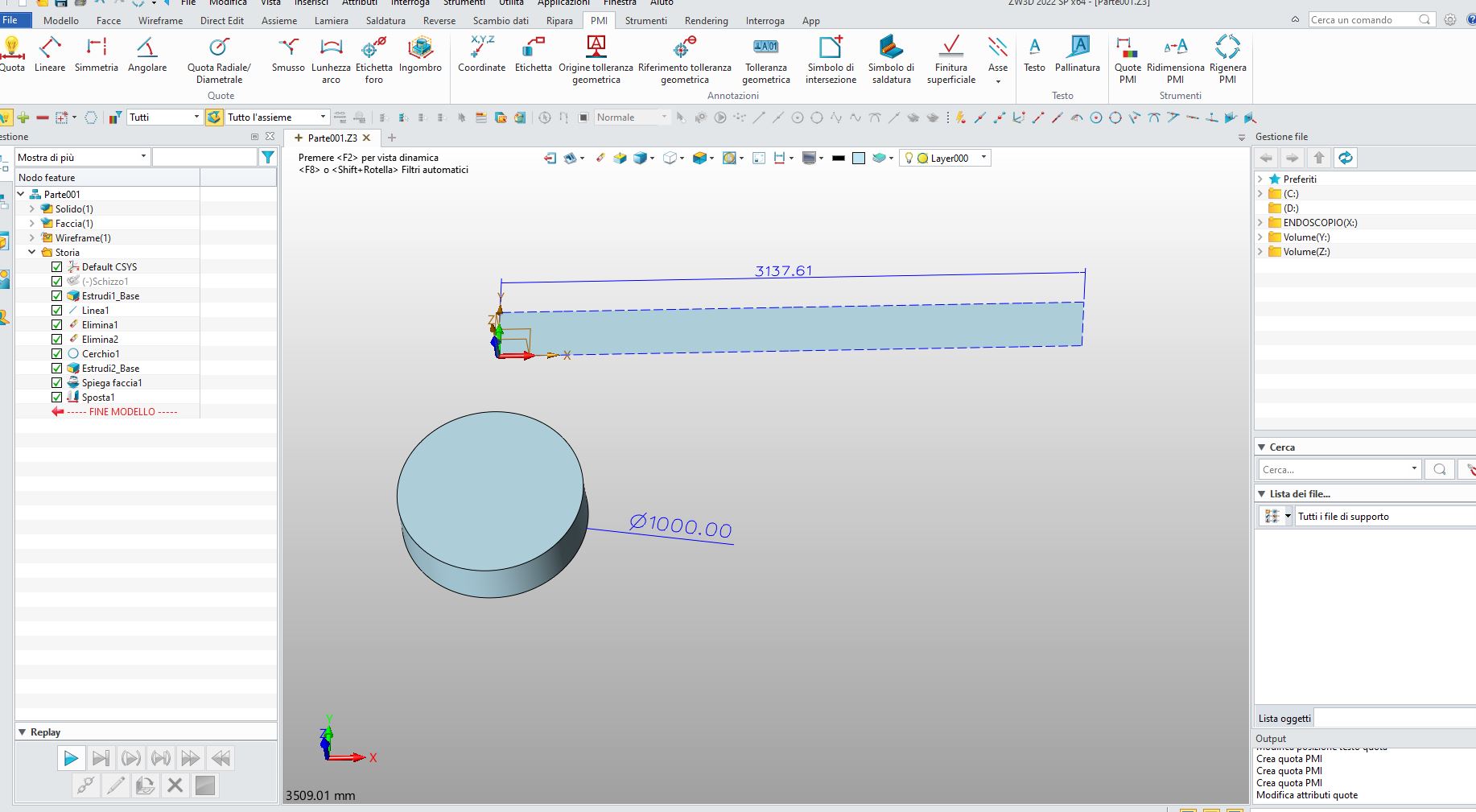Open the Asse dropdown arrow
The width and height of the screenshot is (1476, 812).
998,81
